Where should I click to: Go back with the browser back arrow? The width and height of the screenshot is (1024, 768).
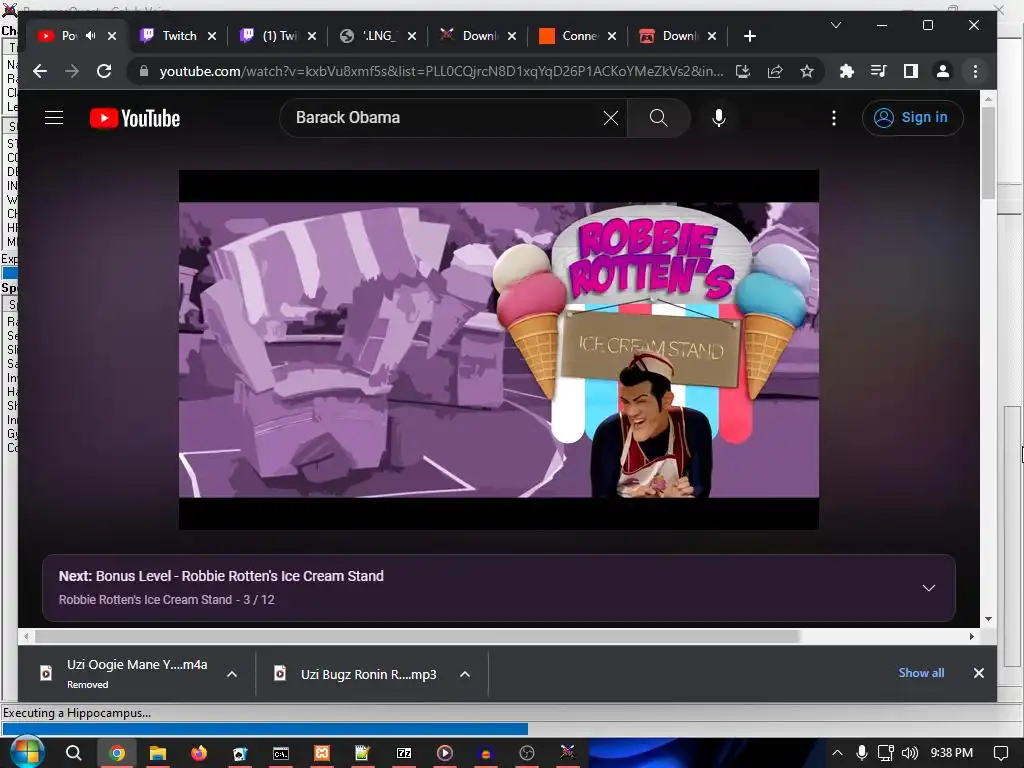40,71
